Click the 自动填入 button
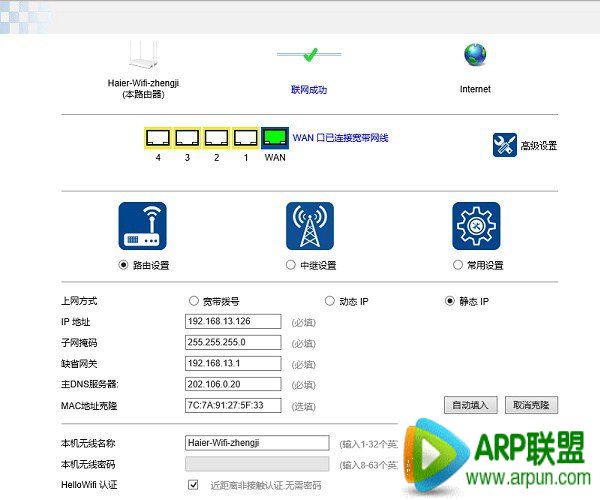Screen dimensions: 600x500 (470, 405)
